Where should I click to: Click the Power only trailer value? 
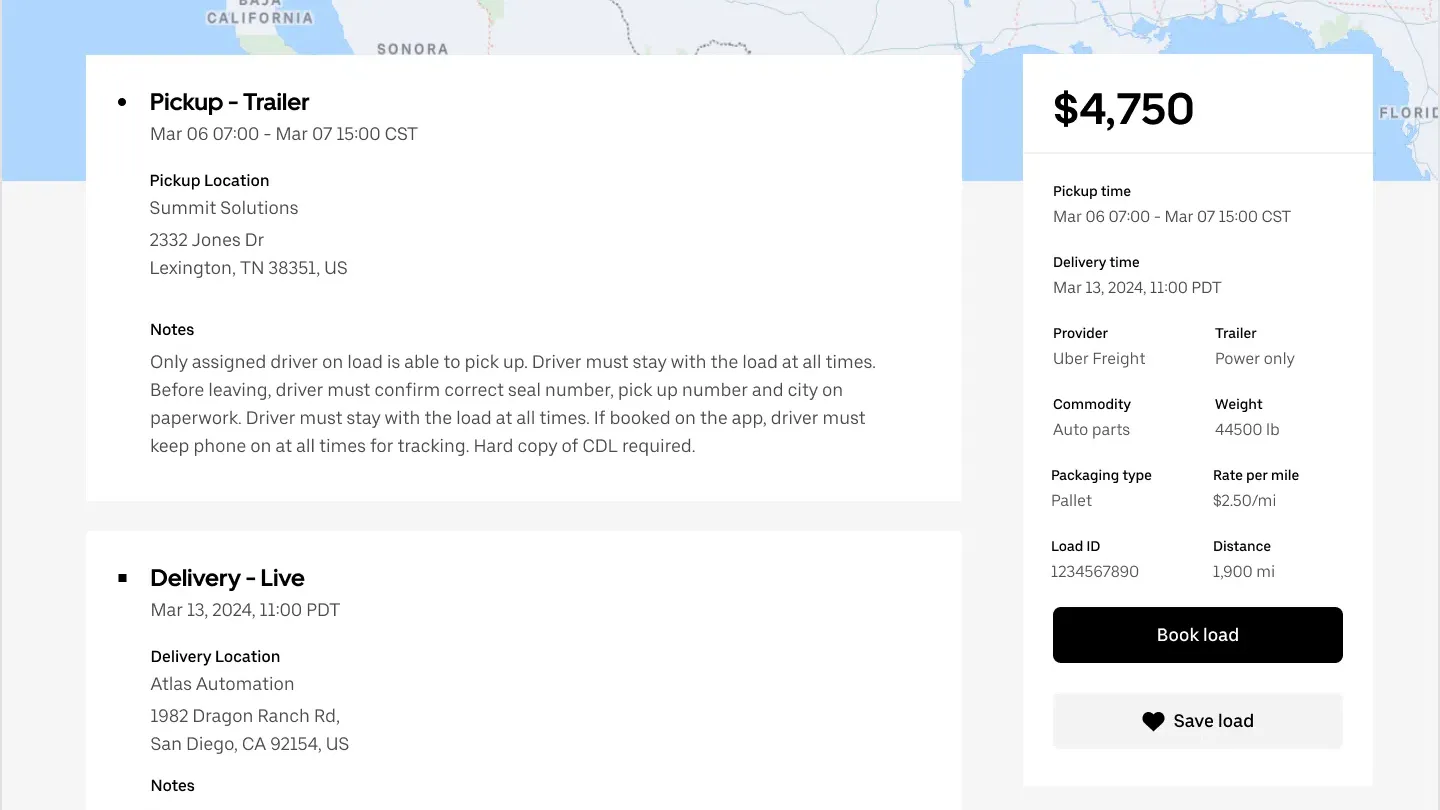[1254, 359]
